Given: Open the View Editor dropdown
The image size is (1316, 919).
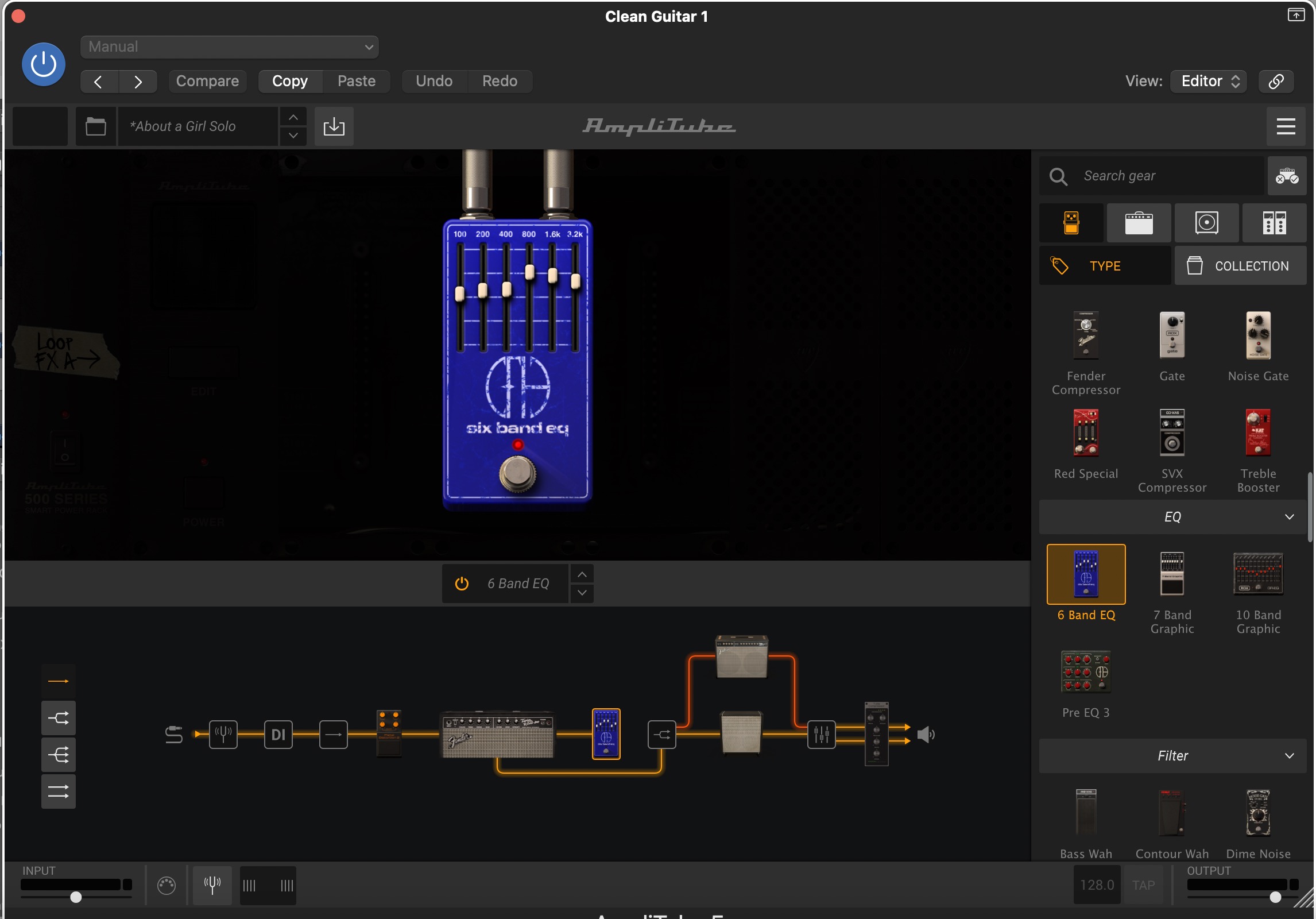Looking at the screenshot, I should pos(1209,82).
